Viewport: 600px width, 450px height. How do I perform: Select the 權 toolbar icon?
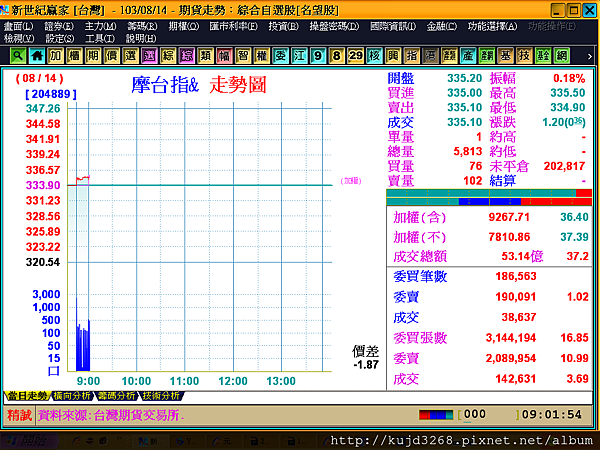pyautogui.click(x=262, y=56)
